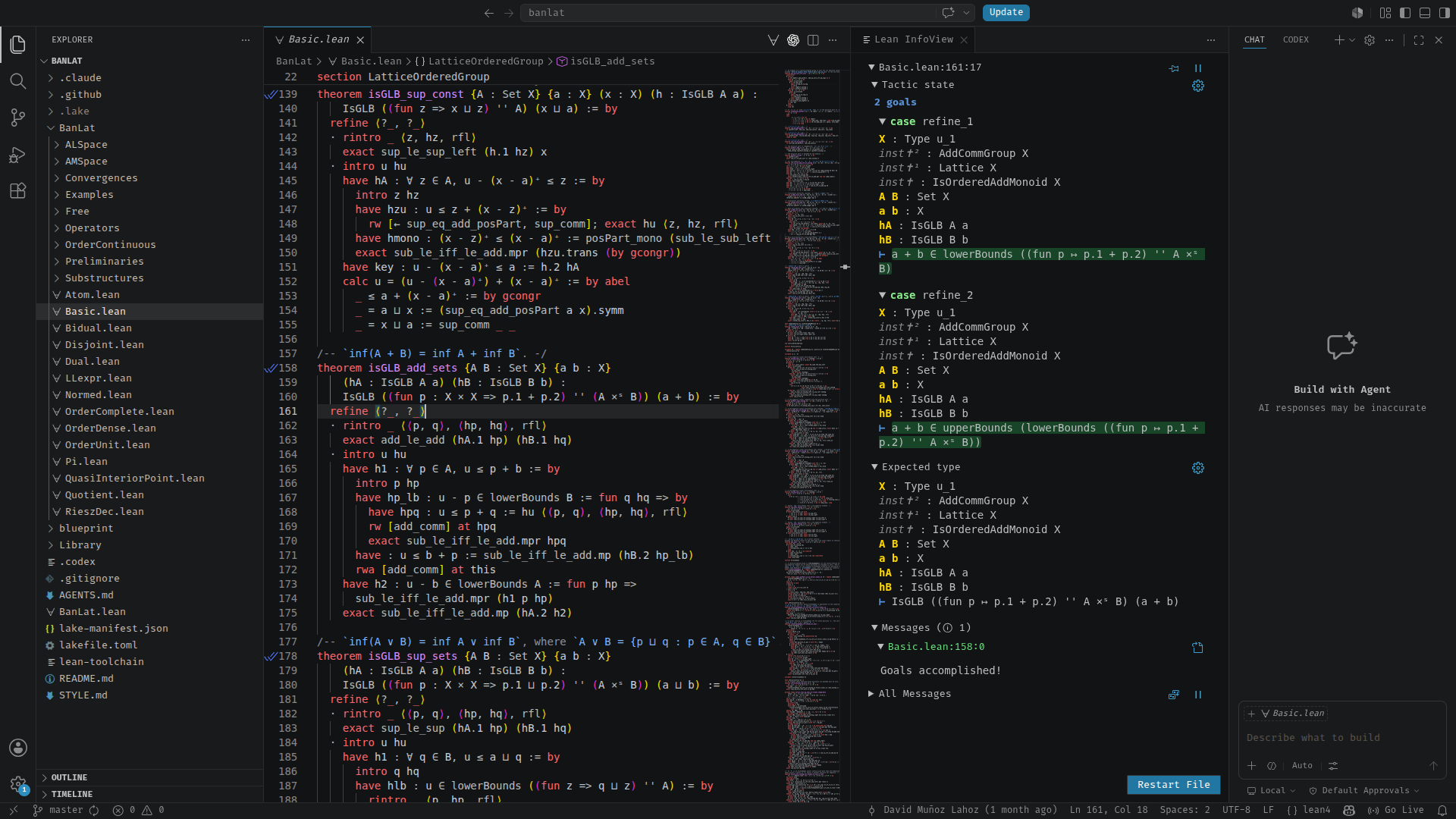This screenshot has height=819, width=1456.
Task: Close the Lean InfoView tab
Action: 964,40
